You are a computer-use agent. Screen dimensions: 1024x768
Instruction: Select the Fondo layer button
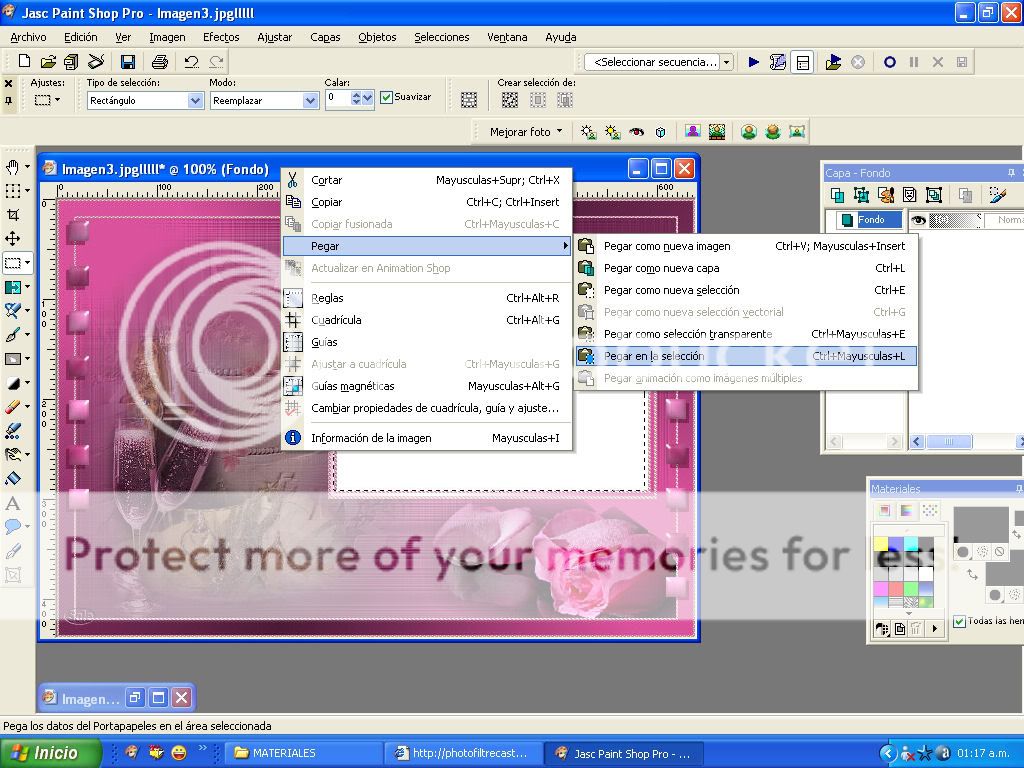pyautogui.click(x=870, y=220)
